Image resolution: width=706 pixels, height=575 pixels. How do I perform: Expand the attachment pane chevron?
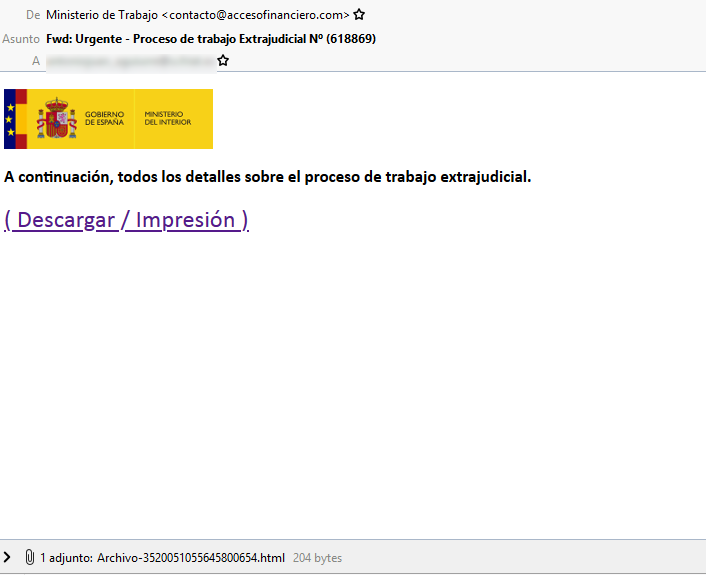click(x=8, y=557)
